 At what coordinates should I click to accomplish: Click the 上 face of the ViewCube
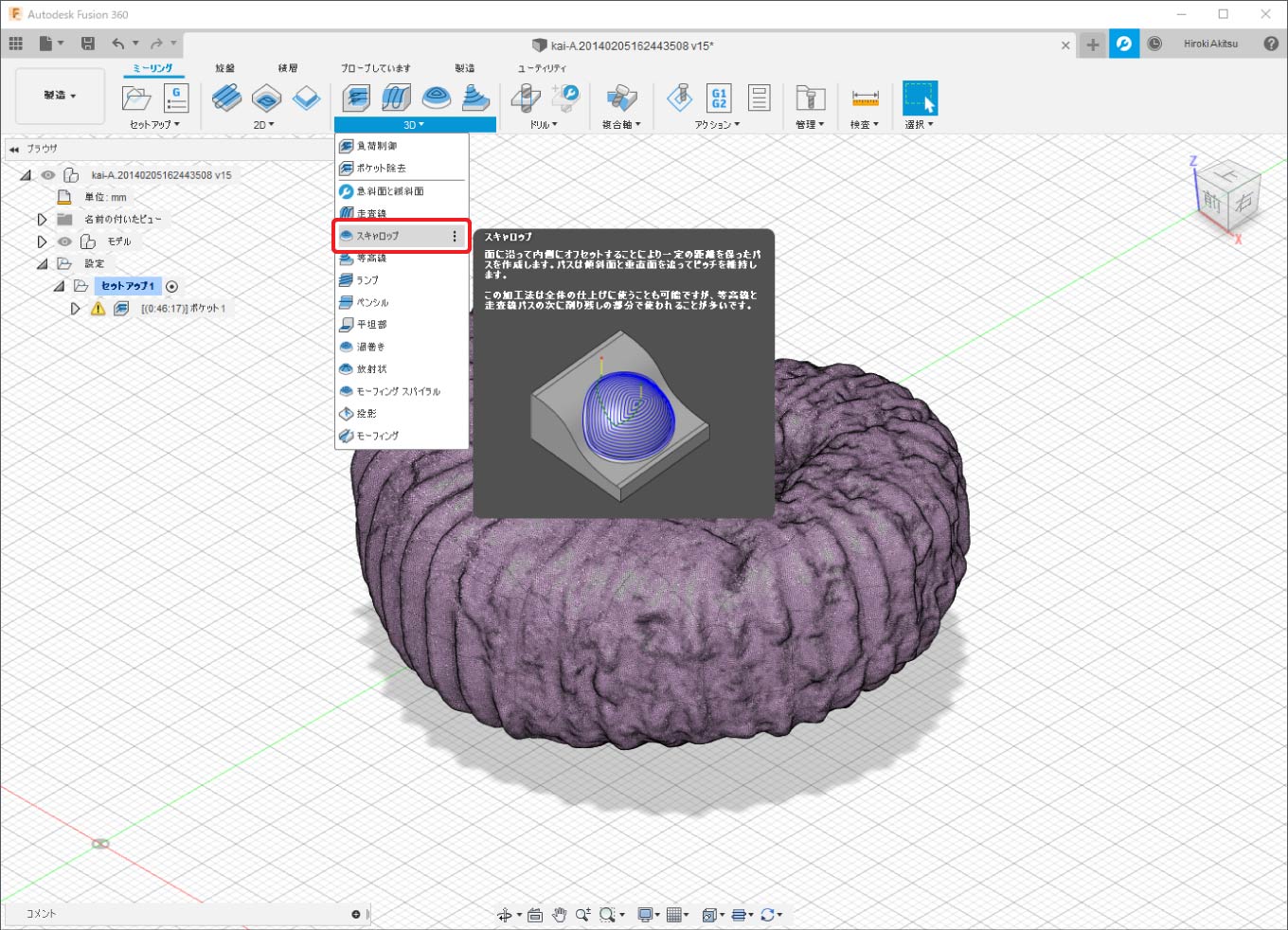point(1228,177)
